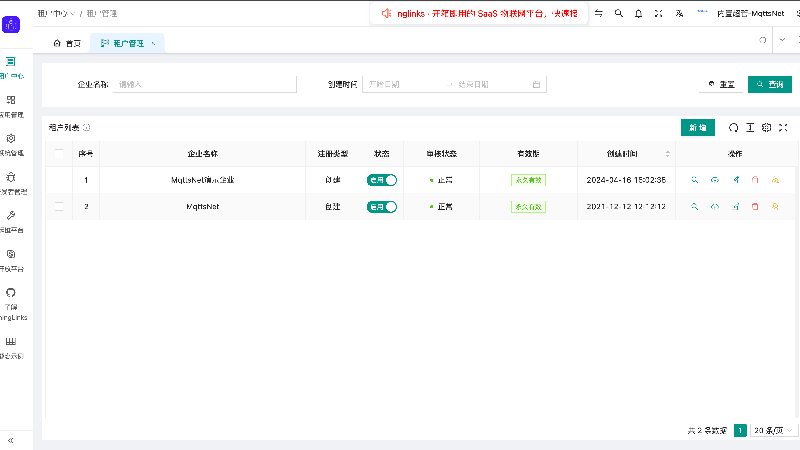Screen dimensions: 800x450
Task: Click the permanent validity tag in row 1
Action: coord(528,180)
